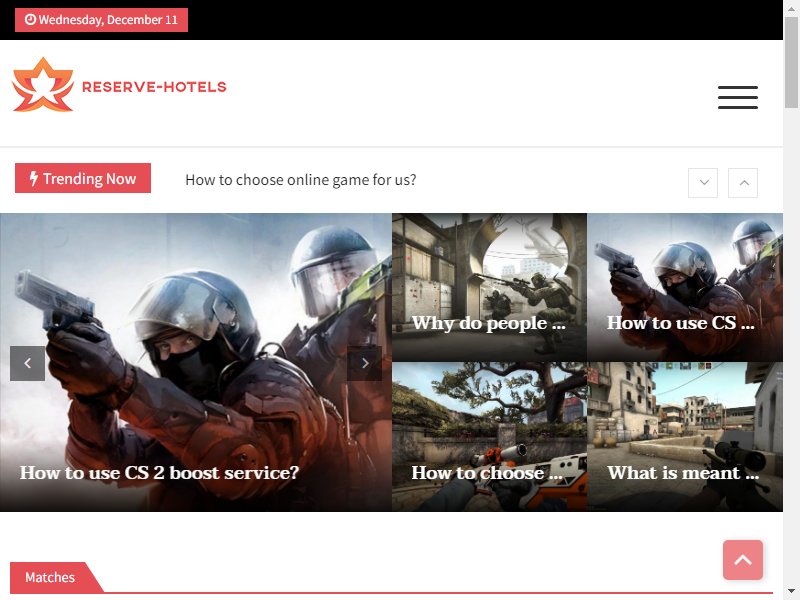Screen dimensions: 800x600
Task: Click the Reserve-Hotels star logo
Action: click(x=43, y=85)
